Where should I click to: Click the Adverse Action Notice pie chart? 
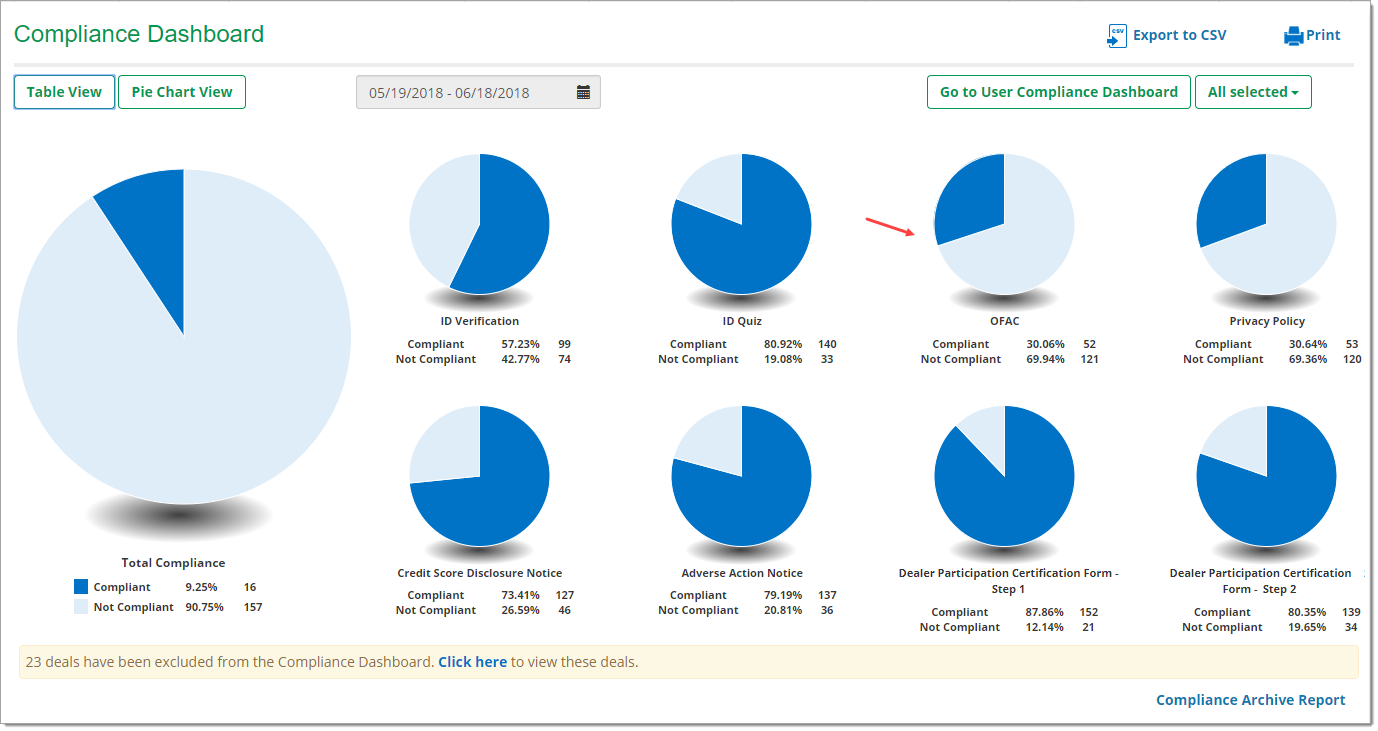point(742,475)
